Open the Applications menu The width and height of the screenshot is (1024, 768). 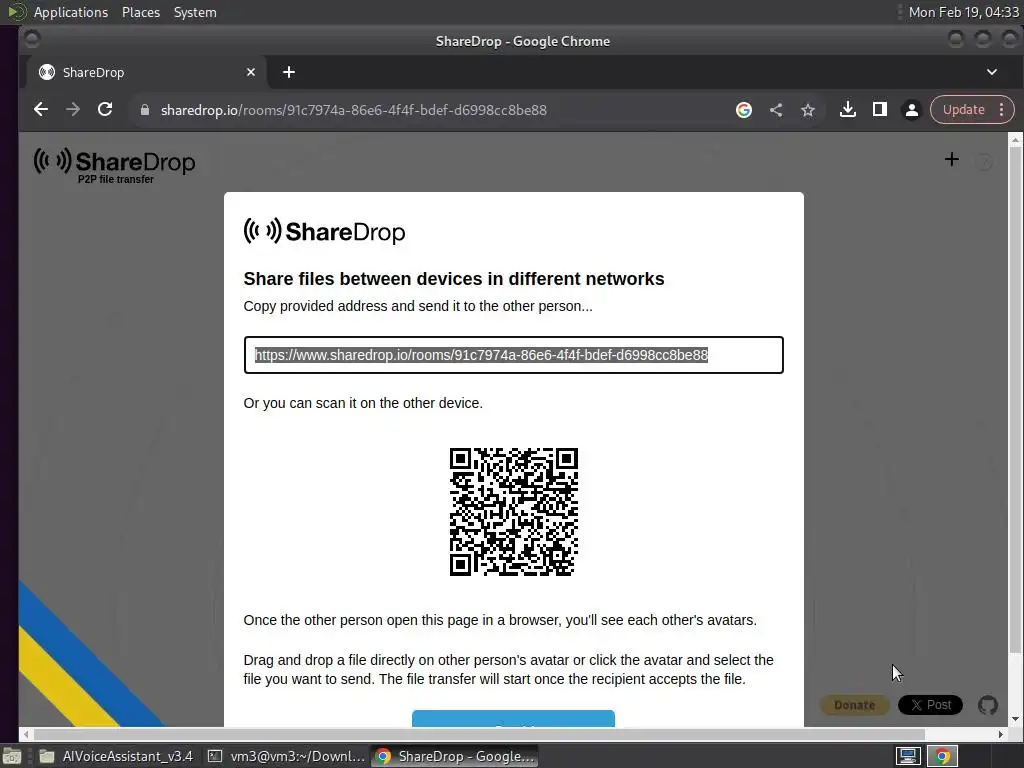tap(71, 12)
